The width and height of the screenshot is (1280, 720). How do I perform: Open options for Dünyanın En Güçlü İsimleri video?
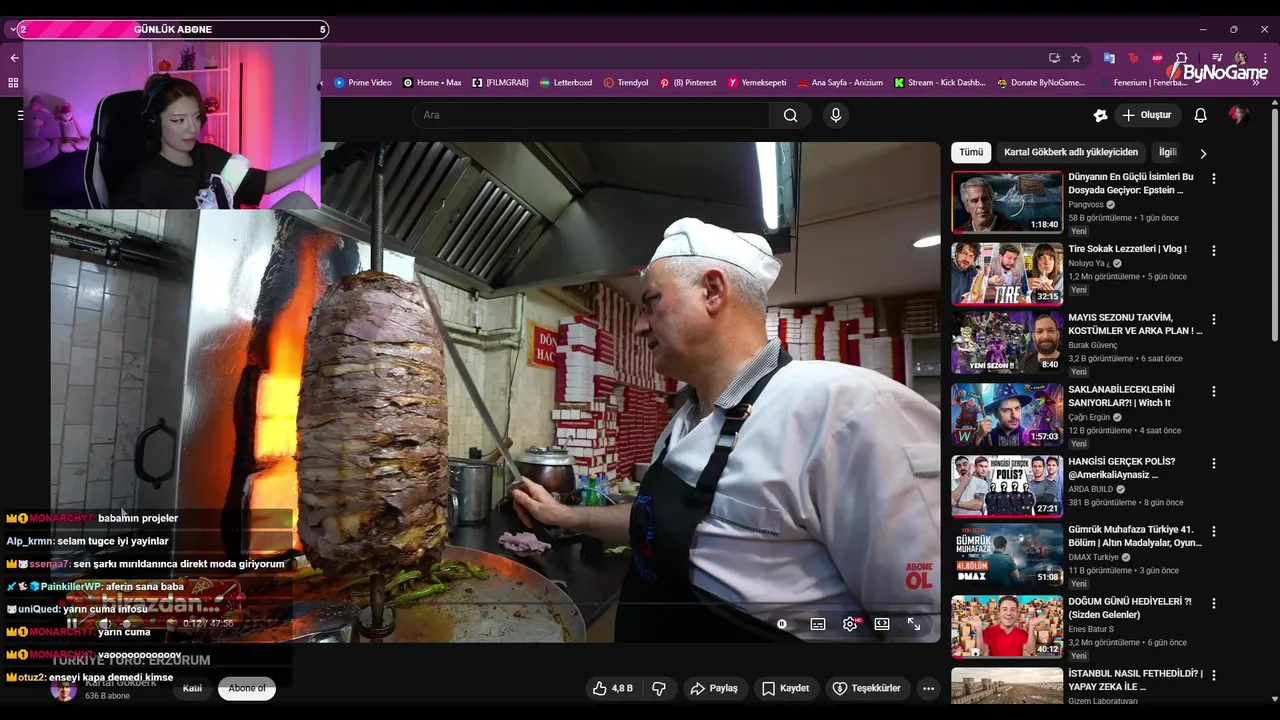pyautogui.click(x=1214, y=179)
